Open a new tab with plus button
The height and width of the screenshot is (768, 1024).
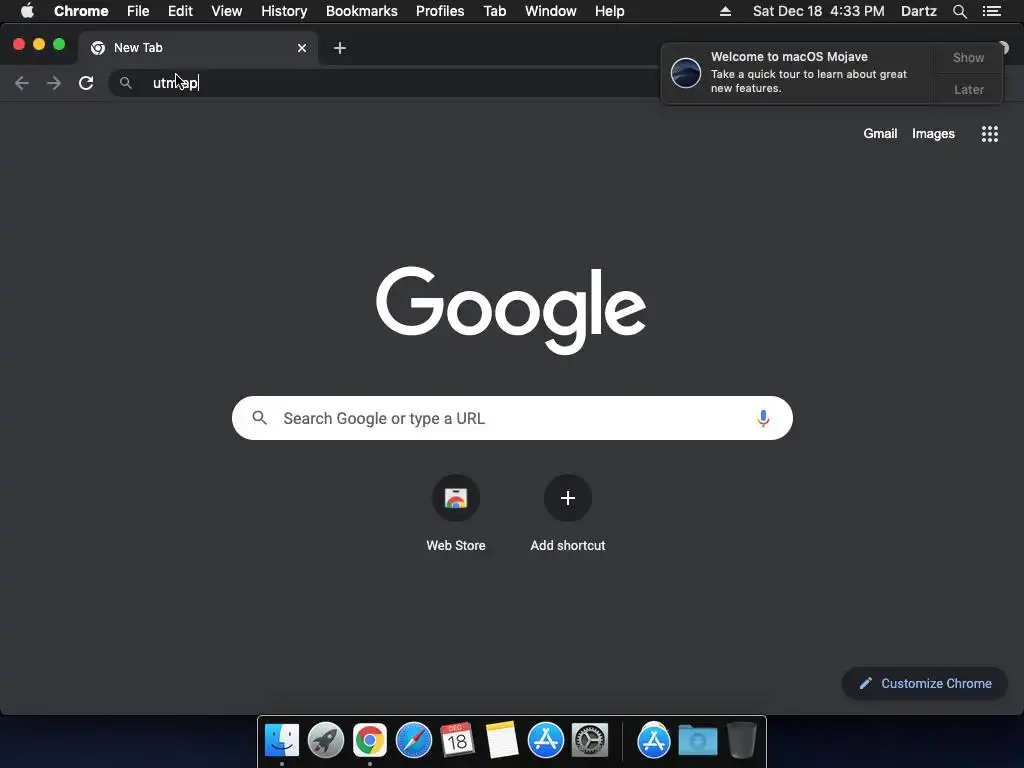click(x=340, y=48)
